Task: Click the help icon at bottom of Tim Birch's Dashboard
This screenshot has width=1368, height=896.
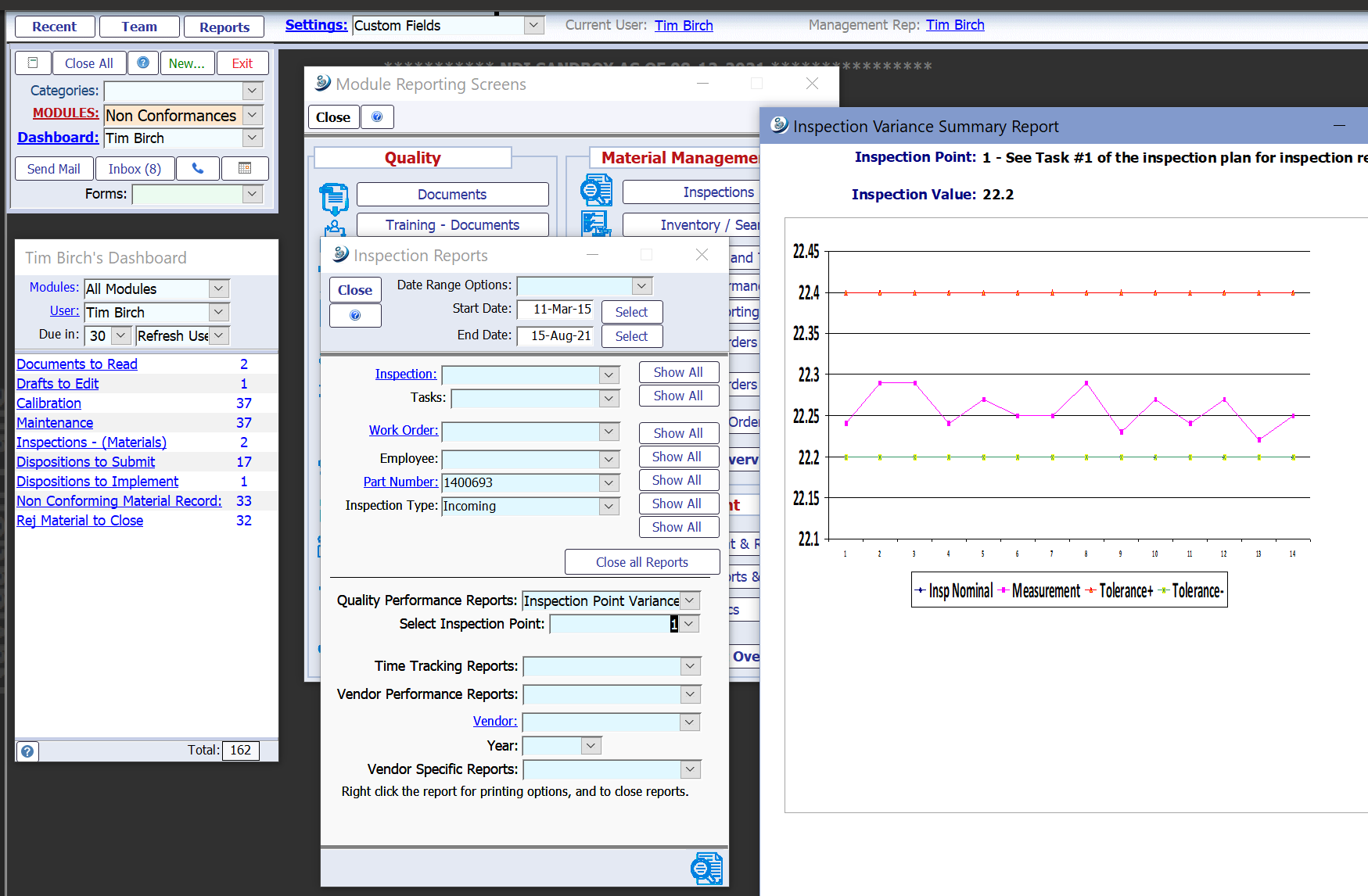Action: tap(27, 751)
